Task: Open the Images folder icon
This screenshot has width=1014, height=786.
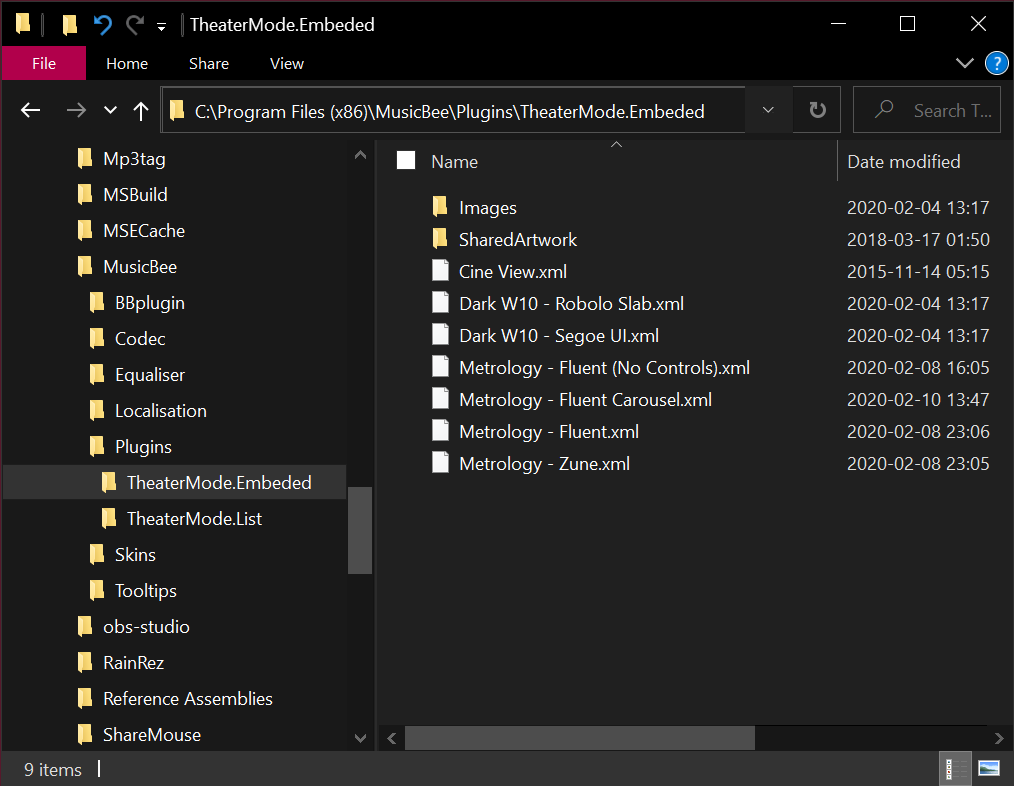Action: click(440, 208)
